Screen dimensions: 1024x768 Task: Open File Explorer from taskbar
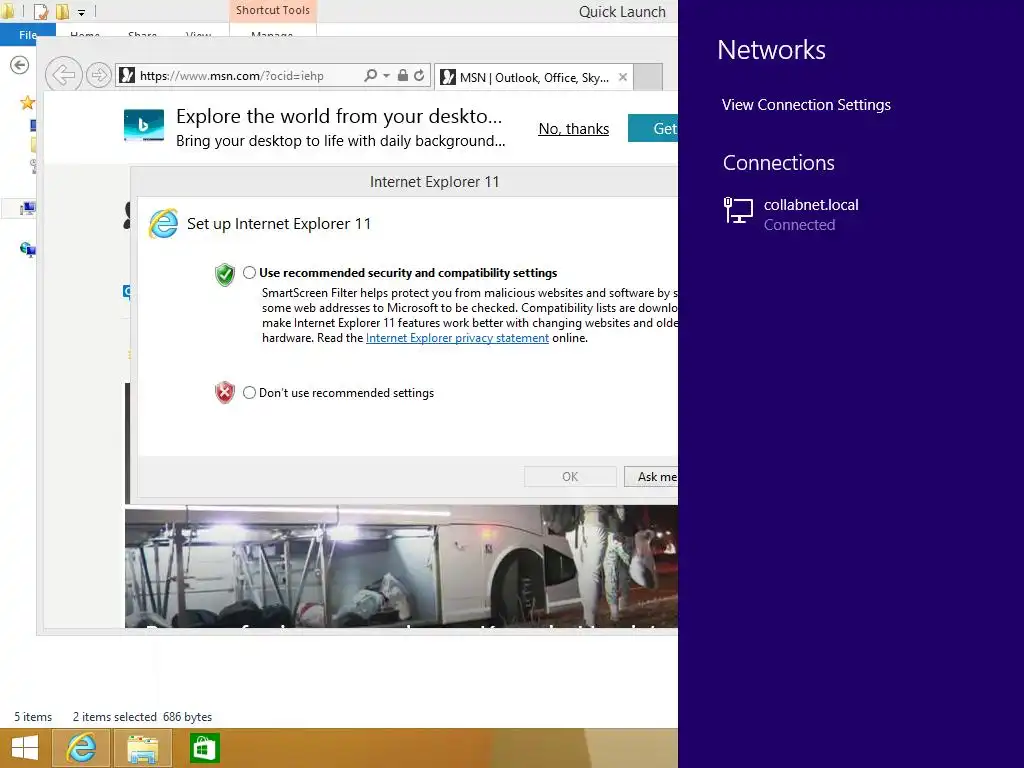(142, 748)
